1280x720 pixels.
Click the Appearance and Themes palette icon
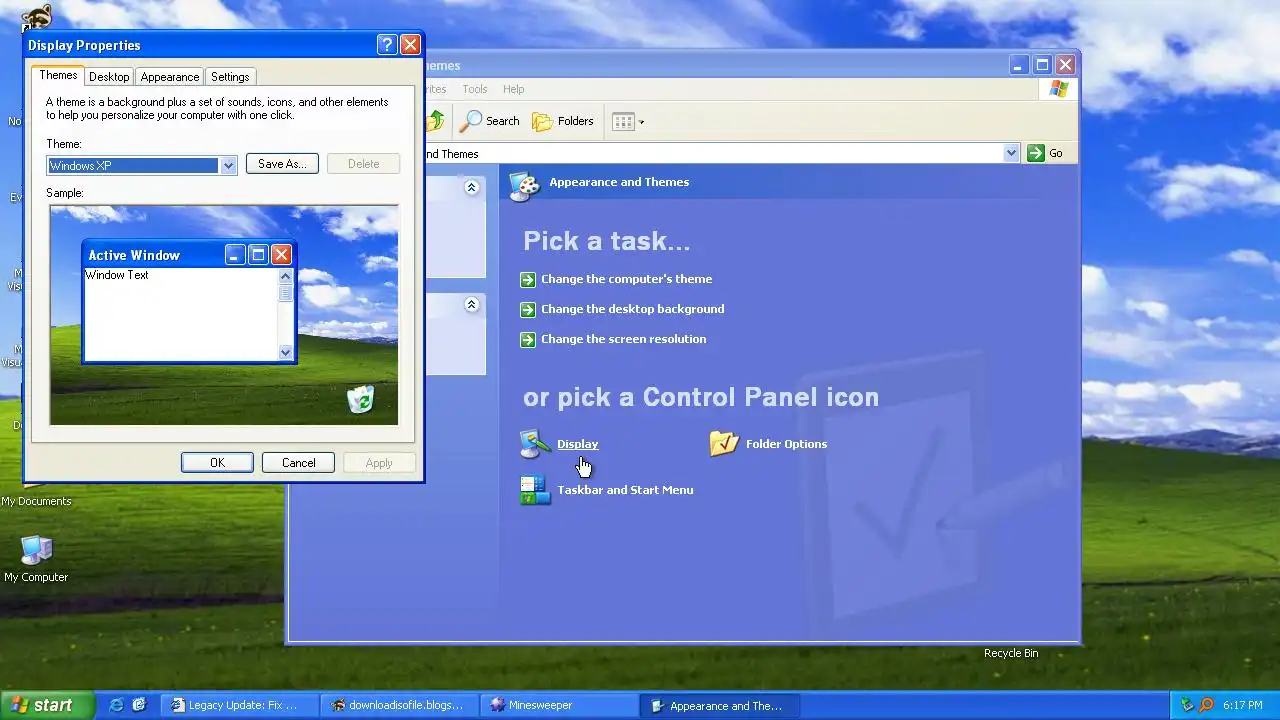(525, 185)
